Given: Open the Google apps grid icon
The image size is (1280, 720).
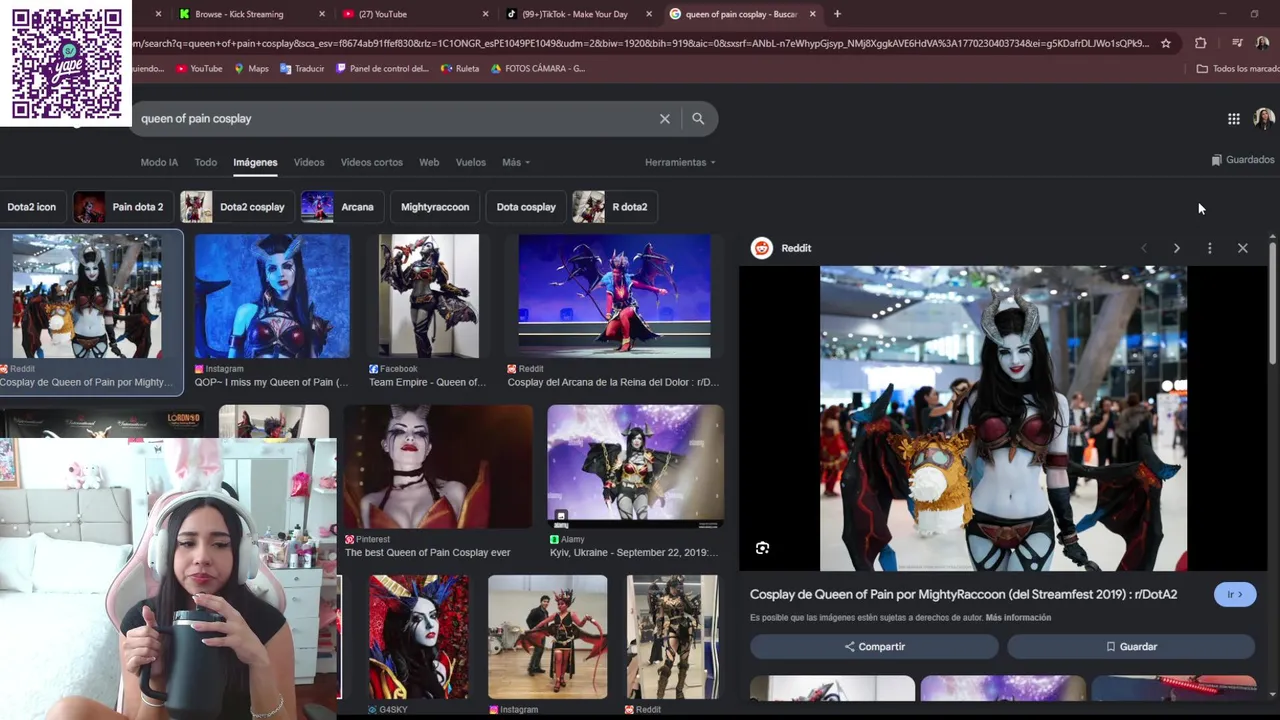Looking at the screenshot, I should (1234, 118).
